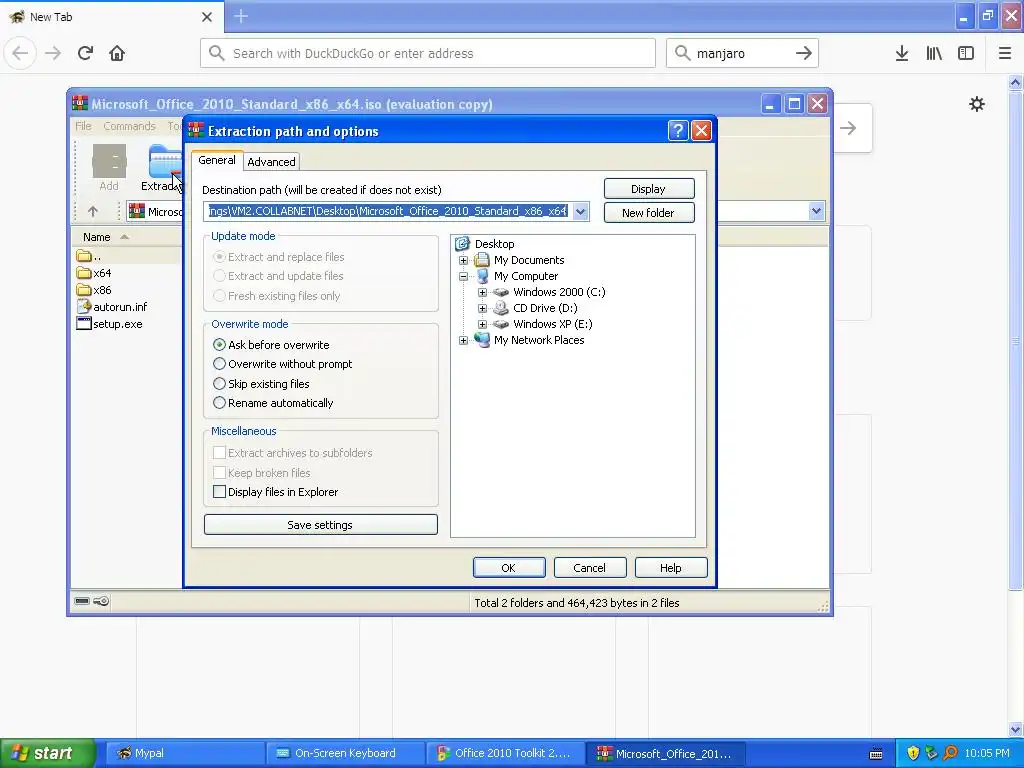Open the browser Home page icon

(x=117, y=53)
